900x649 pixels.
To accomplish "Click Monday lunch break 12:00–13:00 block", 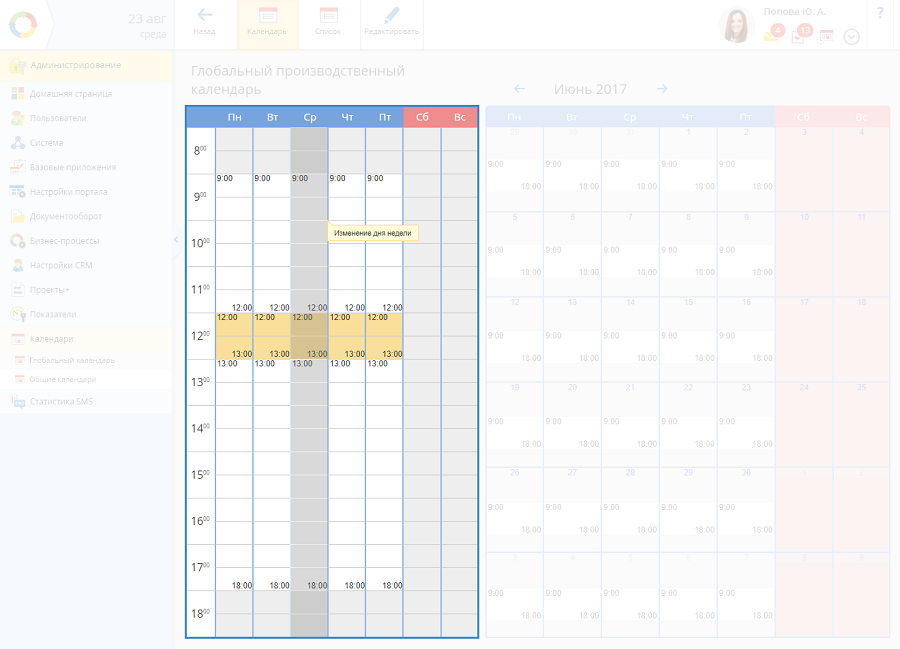I will 234,336.
